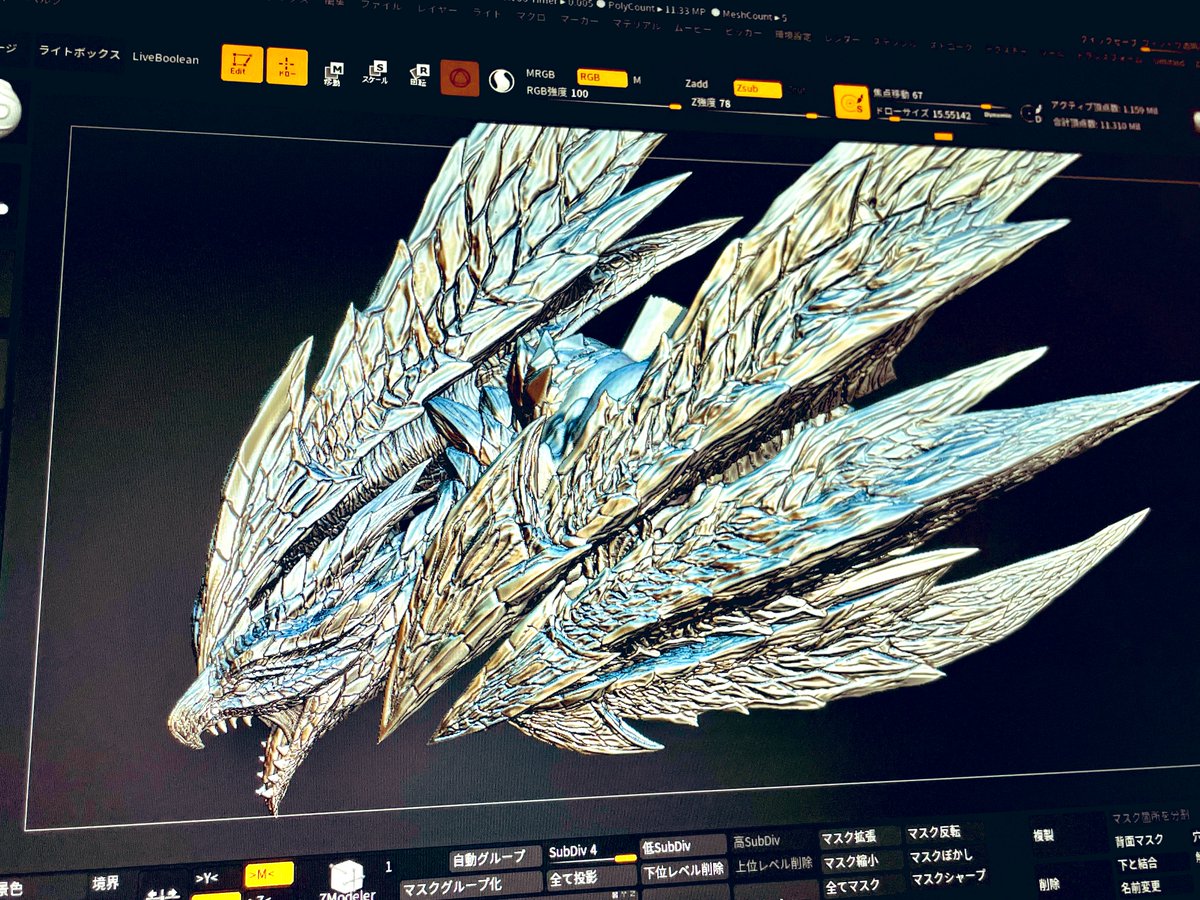Toggle the M material channel
Viewport: 1200px width, 900px height.
click(x=637, y=80)
